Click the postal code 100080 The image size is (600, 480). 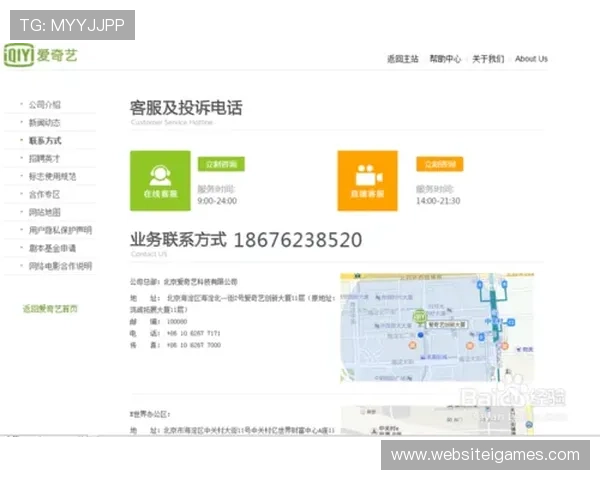coord(177,322)
